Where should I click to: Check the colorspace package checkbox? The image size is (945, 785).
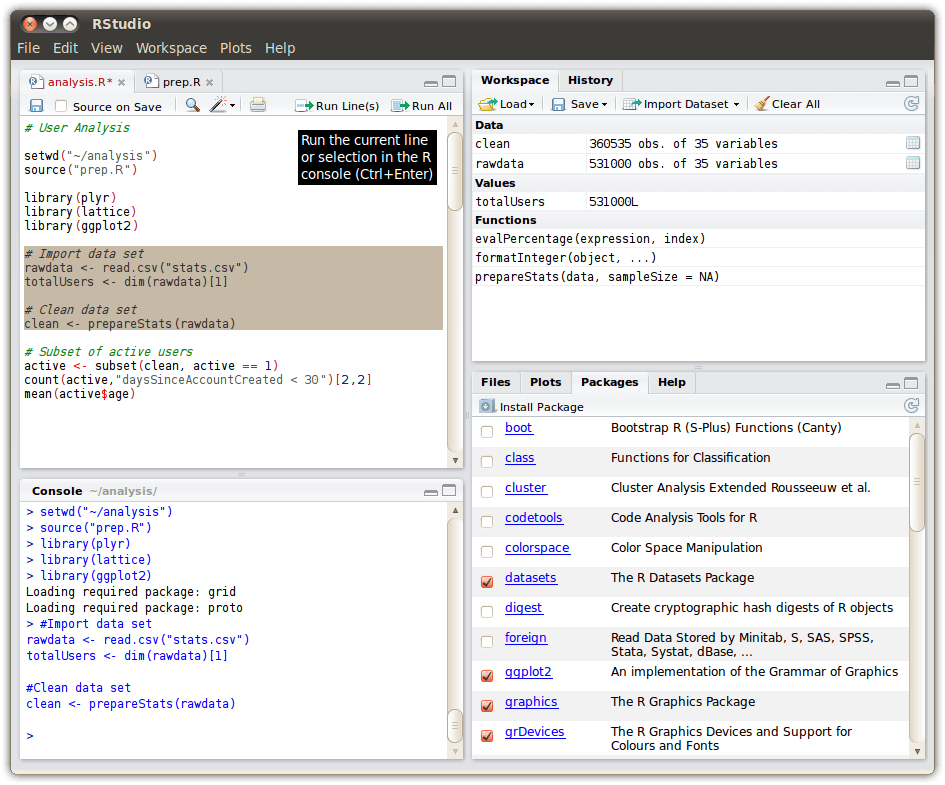(x=487, y=551)
